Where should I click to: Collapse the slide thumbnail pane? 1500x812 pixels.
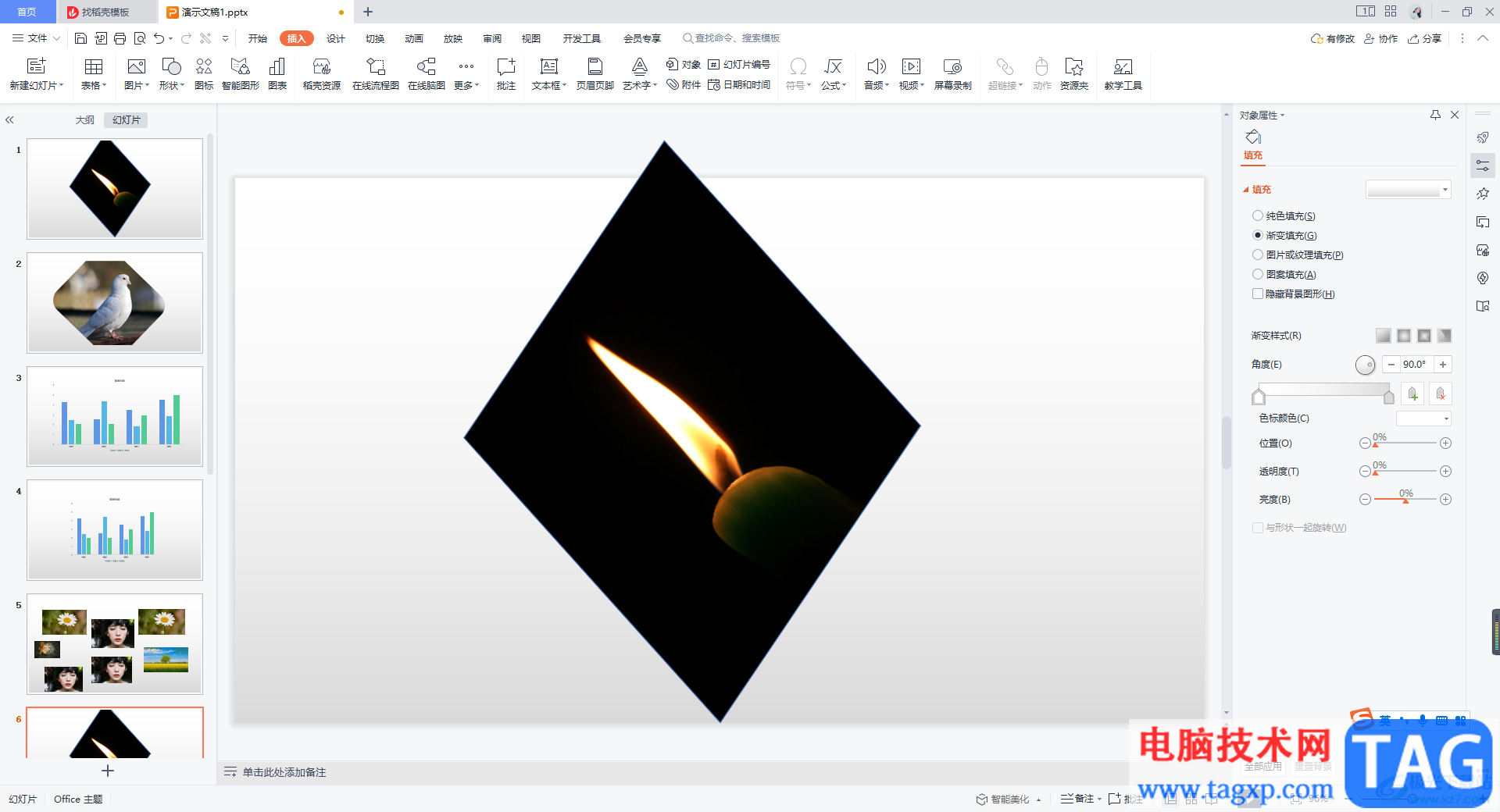click(x=9, y=120)
